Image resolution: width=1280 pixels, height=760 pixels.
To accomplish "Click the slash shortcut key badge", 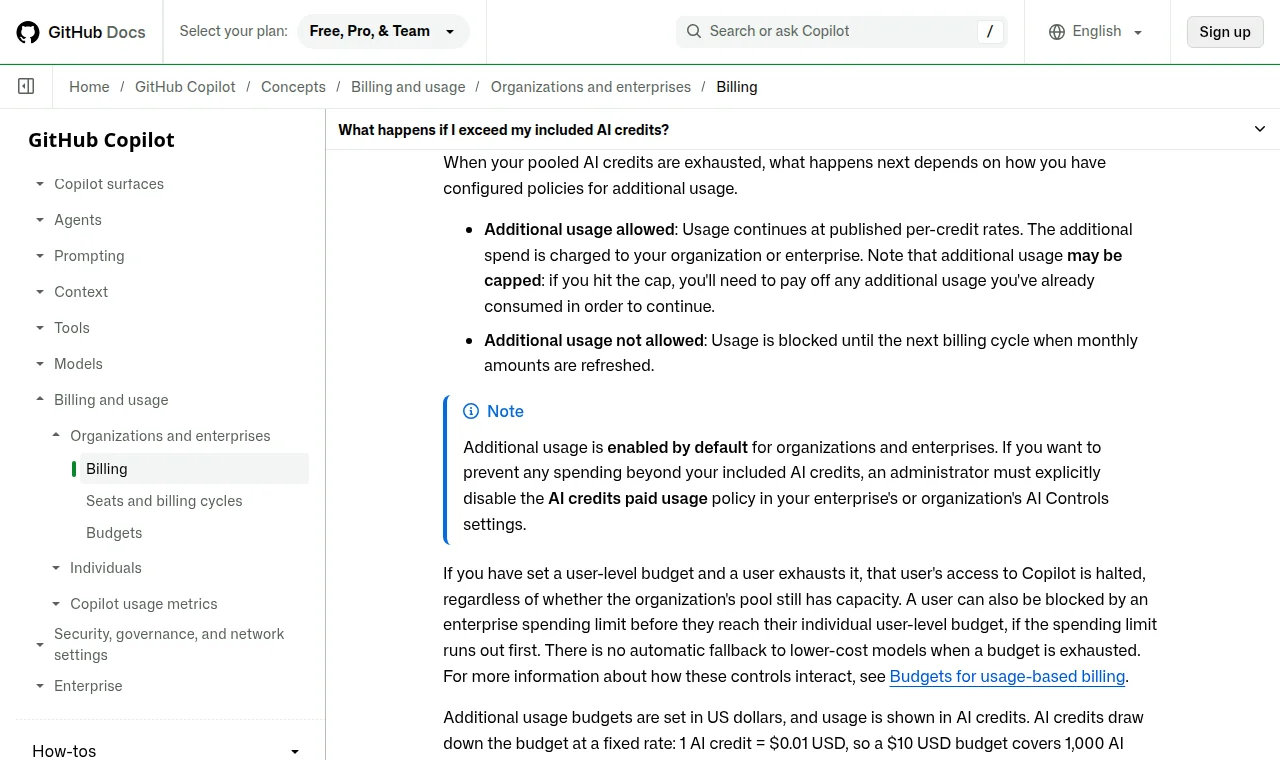I will coord(989,32).
